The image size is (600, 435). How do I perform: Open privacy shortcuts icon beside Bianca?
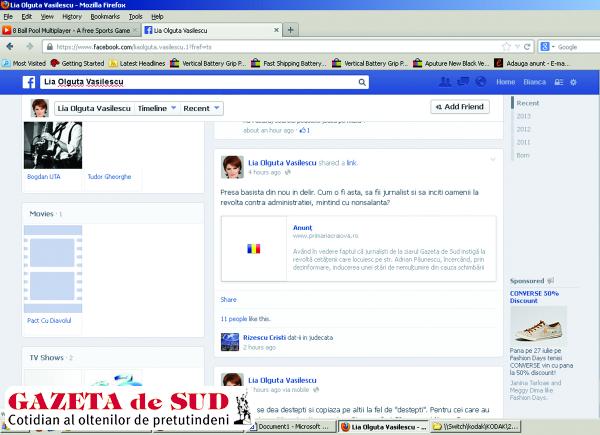click(559, 82)
